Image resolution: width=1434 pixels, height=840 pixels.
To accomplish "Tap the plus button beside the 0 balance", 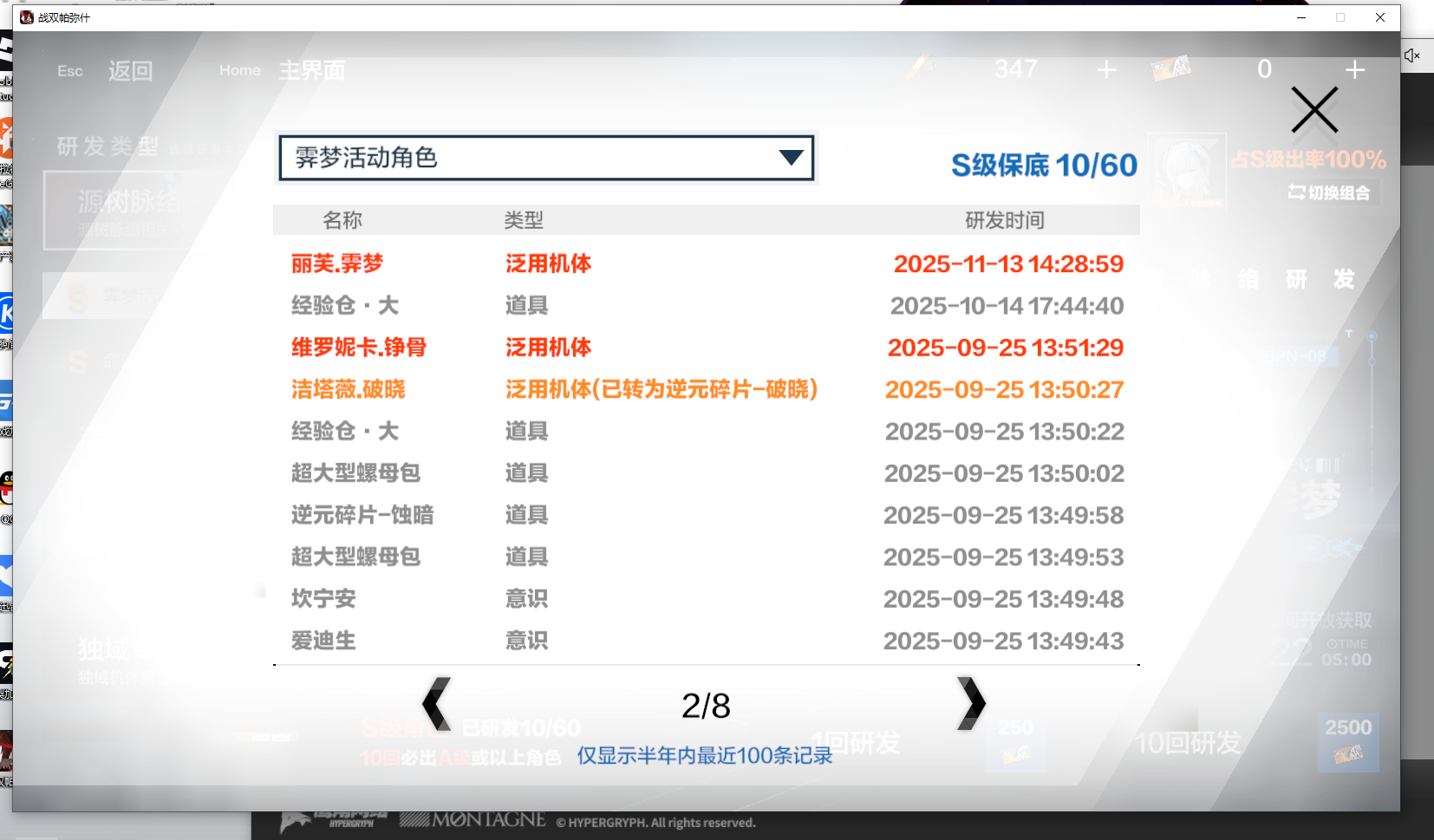I will 1355,69.
